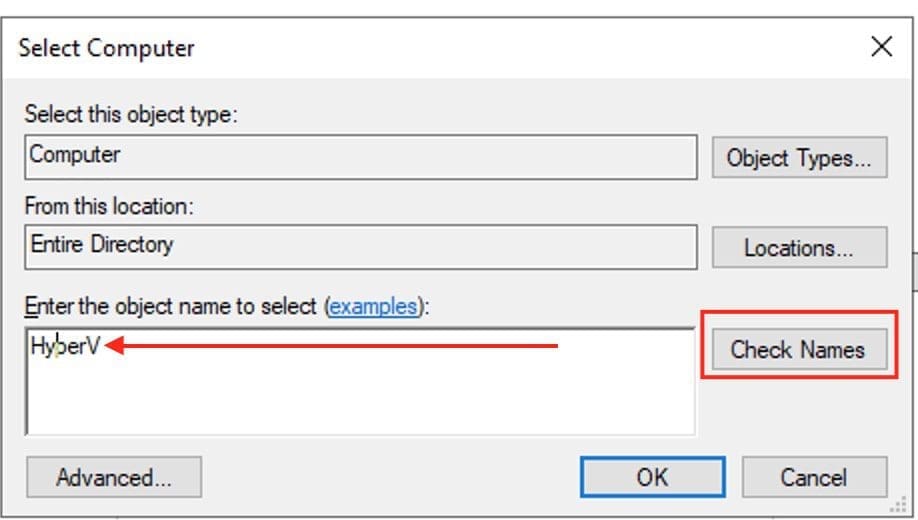
Task: Click the red arrow pointing at HyperV
Action: click(x=330, y=347)
